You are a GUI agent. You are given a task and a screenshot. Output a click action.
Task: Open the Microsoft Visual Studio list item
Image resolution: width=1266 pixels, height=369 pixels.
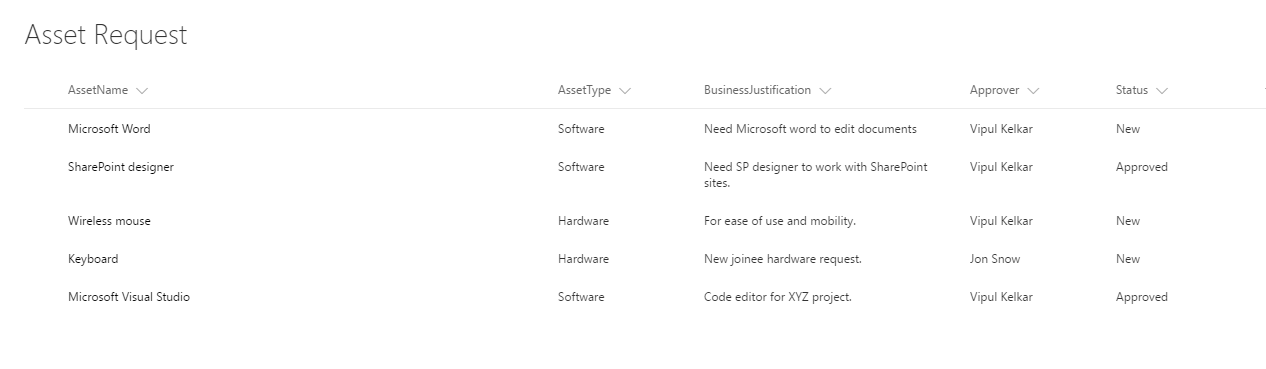pyautogui.click(x=129, y=297)
